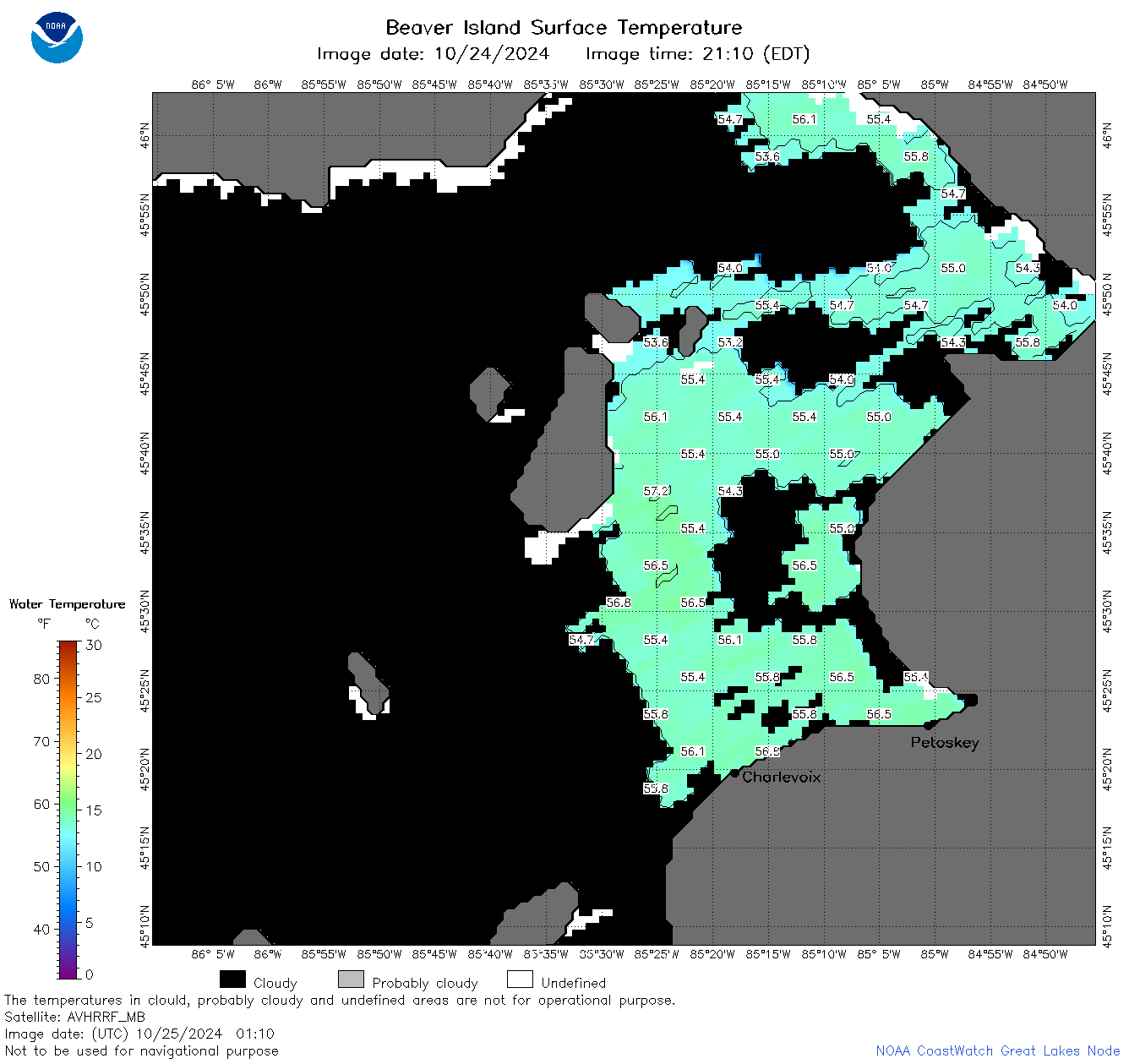Click the Petoskey city label
Screen dimensions: 1129x1064
click(945, 743)
